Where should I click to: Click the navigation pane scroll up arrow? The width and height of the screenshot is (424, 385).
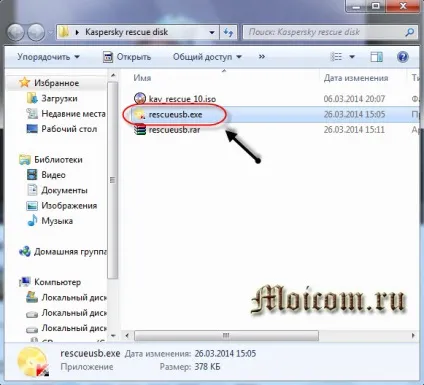[x=113, y=76]
